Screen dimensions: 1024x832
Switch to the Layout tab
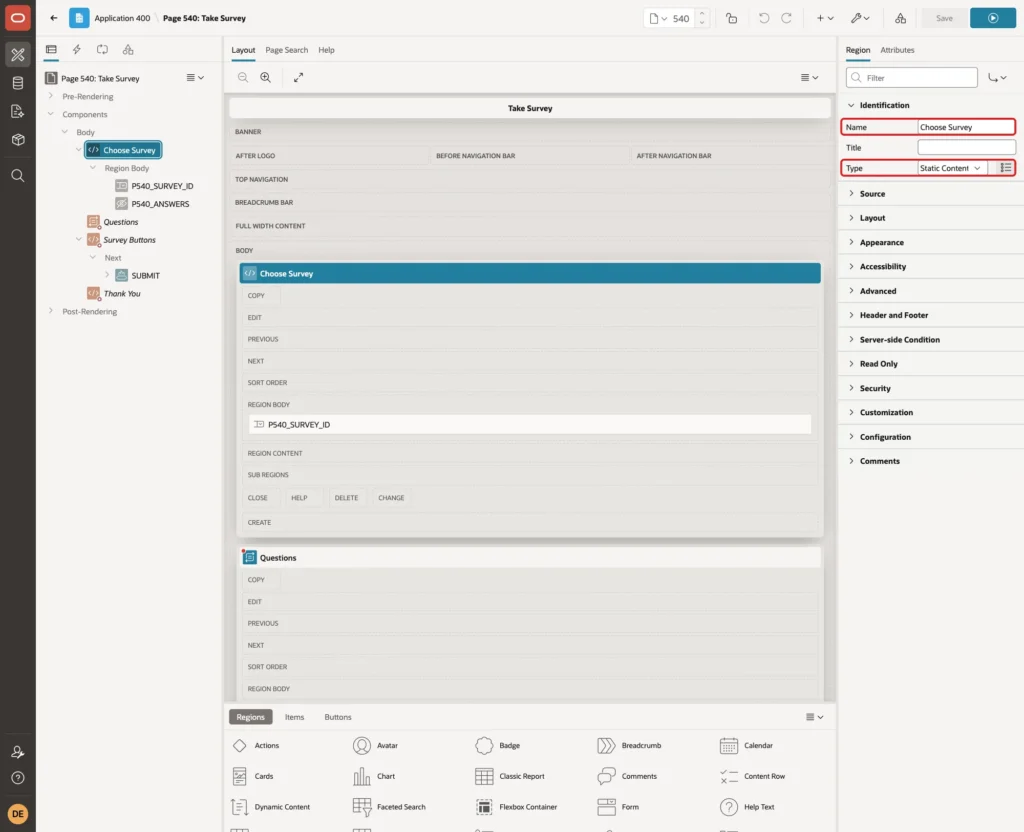tap(243, 50)
